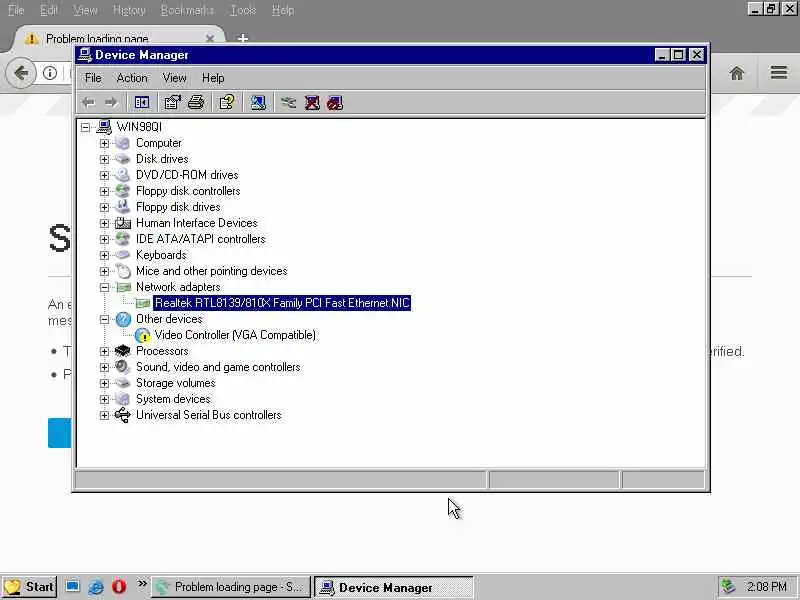800x600 pixels.
Task: Open the browser Bookmarks menu
Action: pos(187,10)
